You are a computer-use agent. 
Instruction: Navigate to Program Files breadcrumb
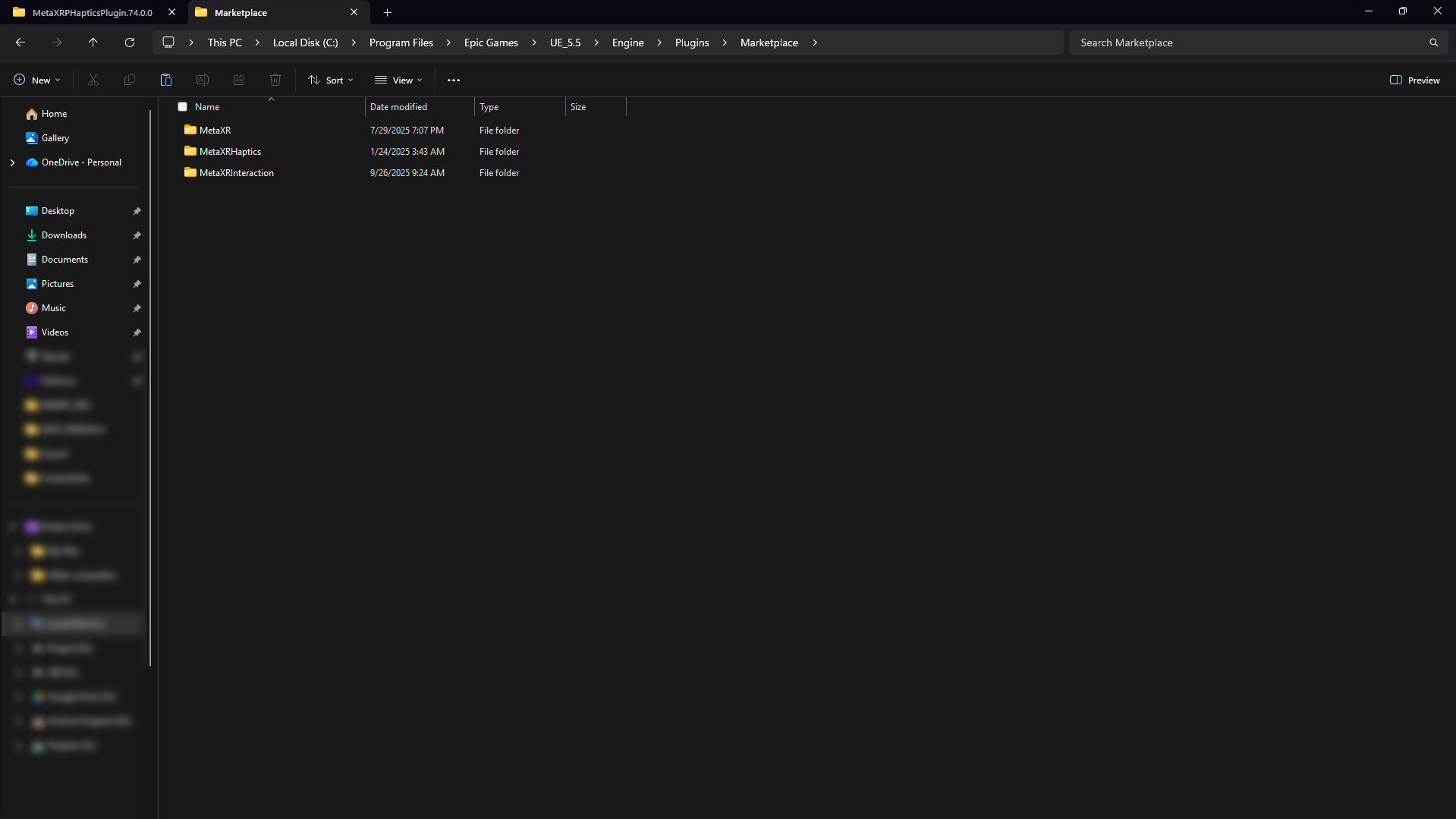(x=401, y=43)
